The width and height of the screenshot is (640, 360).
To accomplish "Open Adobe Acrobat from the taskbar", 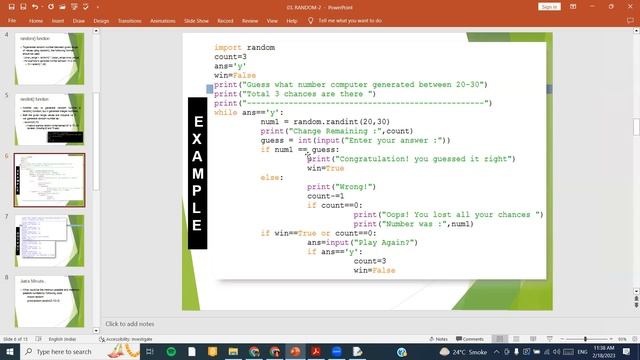I will coord(316,351).
